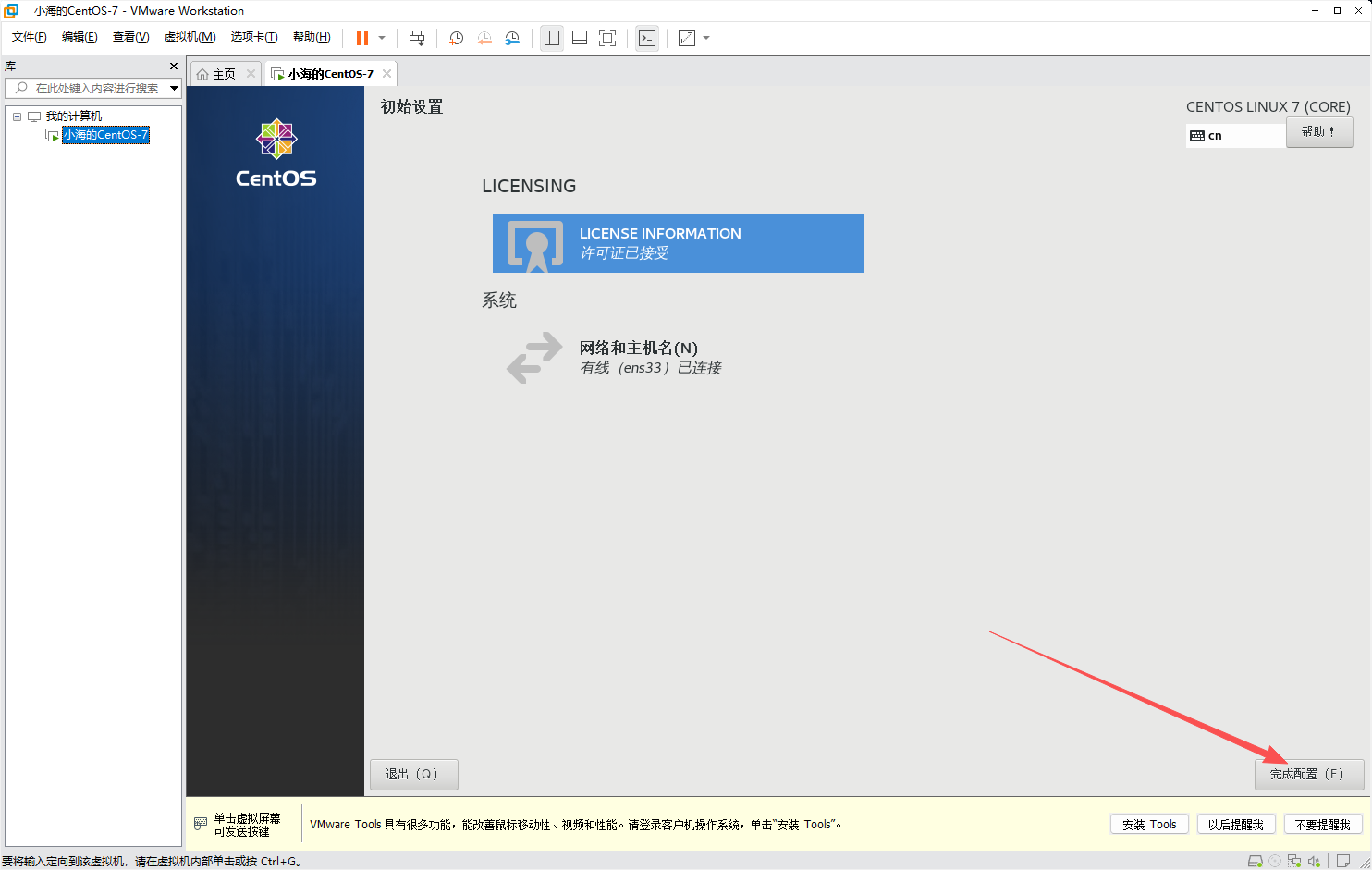Screen dimensions: 1372x870
Task: Enter full screen mode
Action: pyautogui.click(x=607, y=38)
